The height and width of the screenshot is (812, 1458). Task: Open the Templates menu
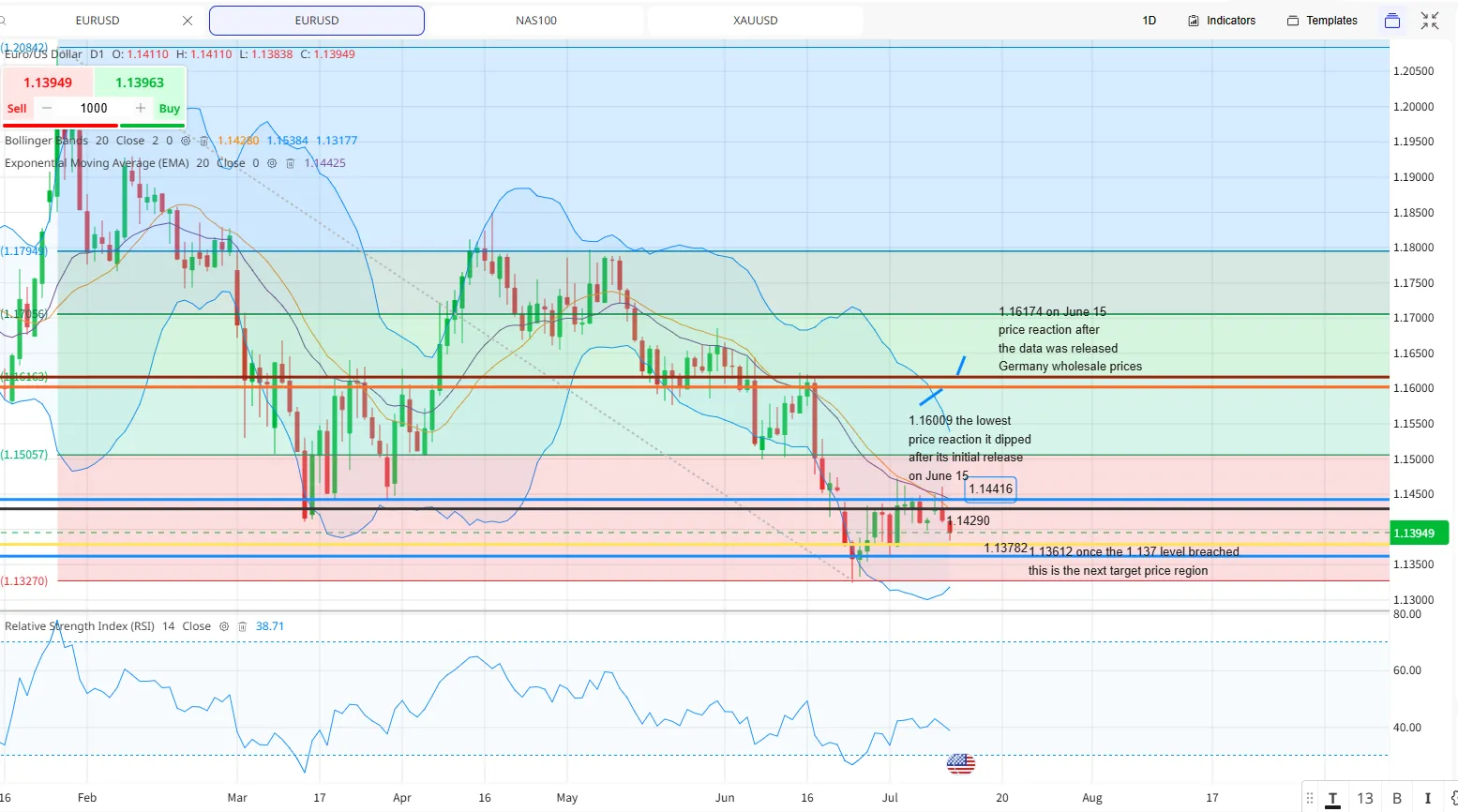tap(1322, 21)
